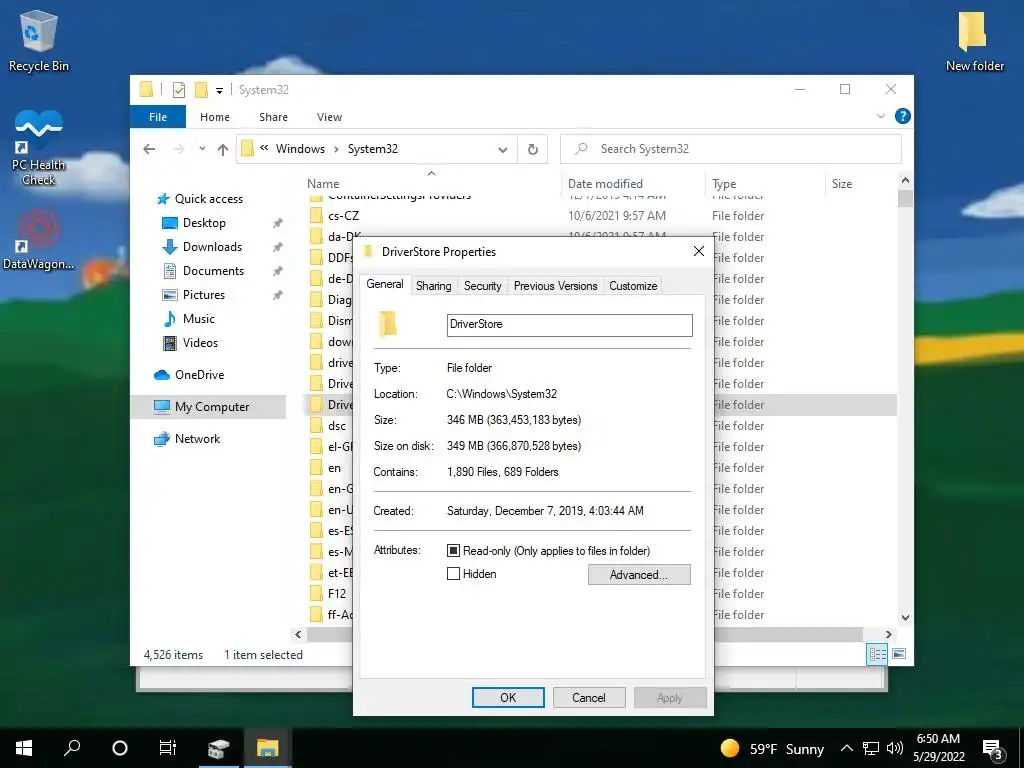Open the Previous Versions tab
The image size is (1024, 768).
[555, 286]
